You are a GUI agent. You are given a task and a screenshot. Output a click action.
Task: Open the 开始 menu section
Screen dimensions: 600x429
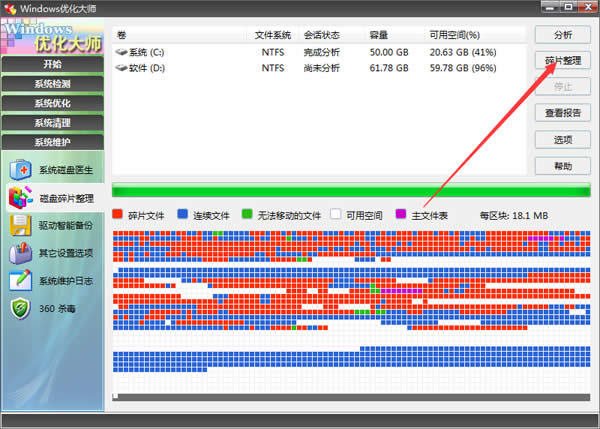click(x=52, y=64)
